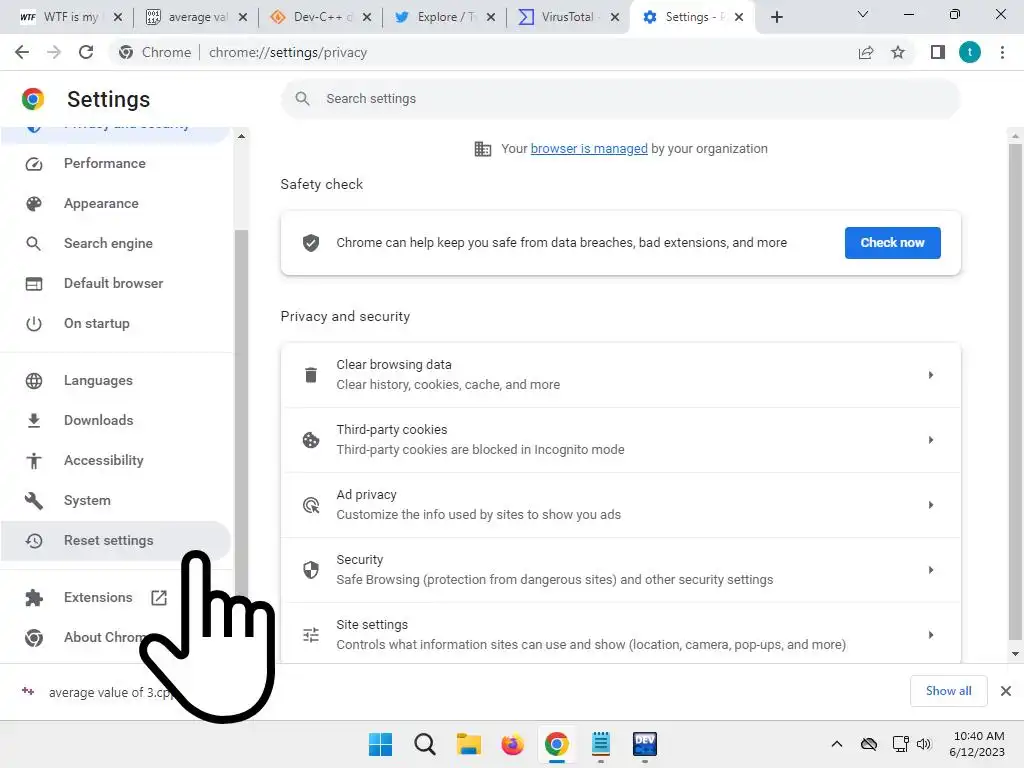Image resolution: width=1024 pixels, height=768 pixels.
Task: Open Appearance settings in sidebar
Action: pyautogui.click(x=116, y=203)
